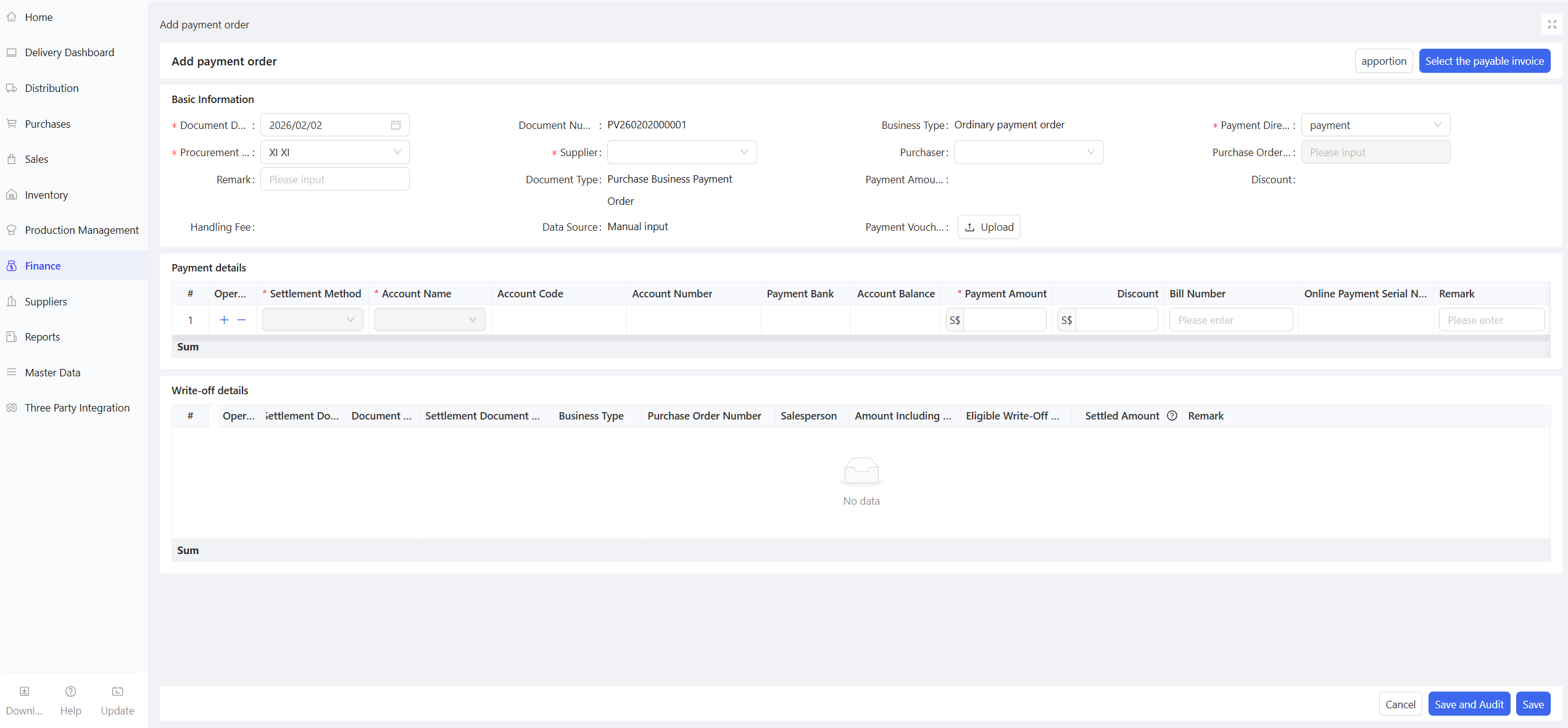
Task: Go to Inventory in the sidebar
Action: [x=46, y=195]
